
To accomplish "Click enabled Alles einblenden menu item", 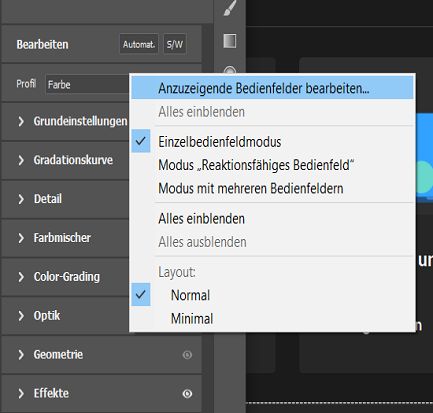I will tap(272, 219).
